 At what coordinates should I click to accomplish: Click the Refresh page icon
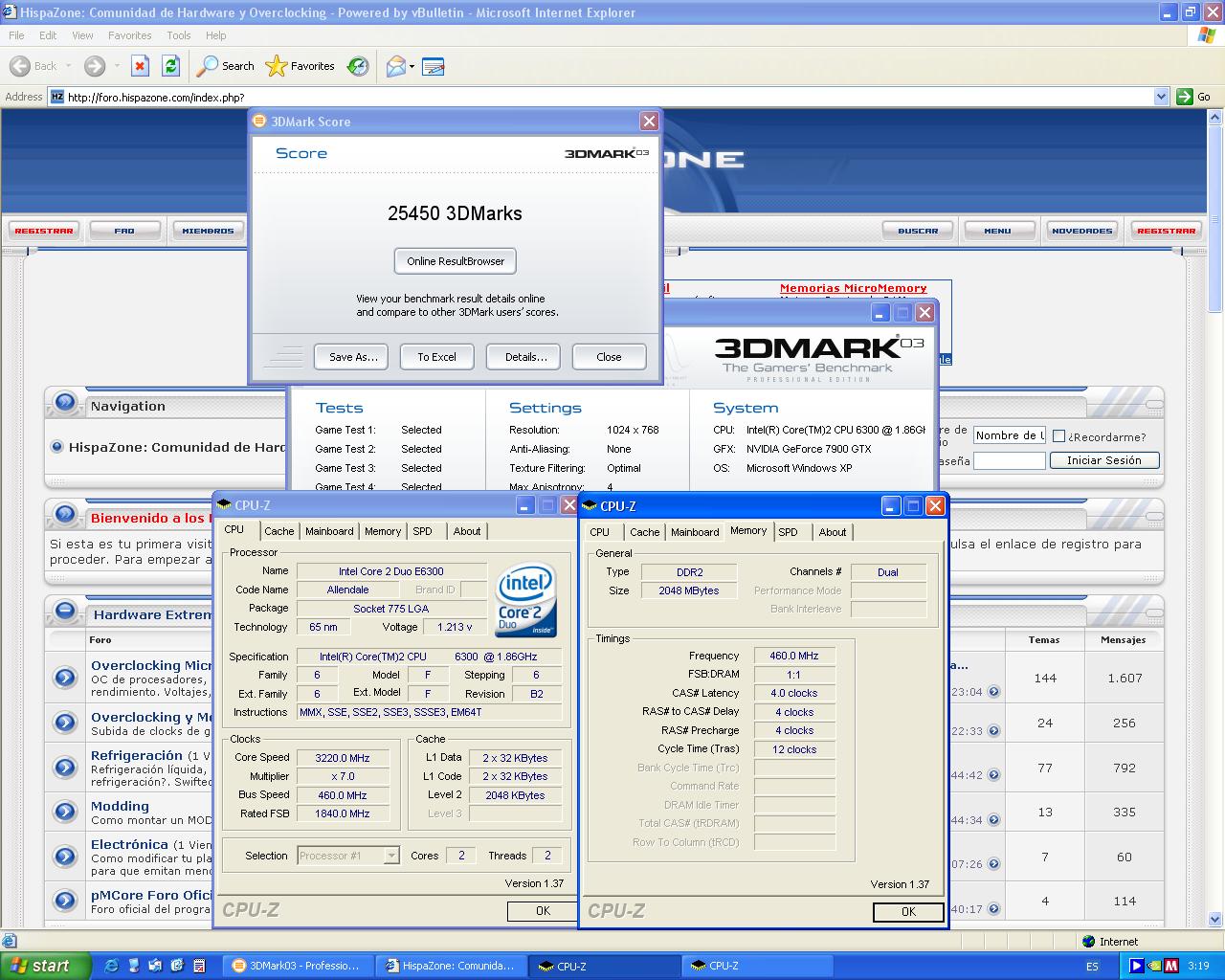(170, 66)
